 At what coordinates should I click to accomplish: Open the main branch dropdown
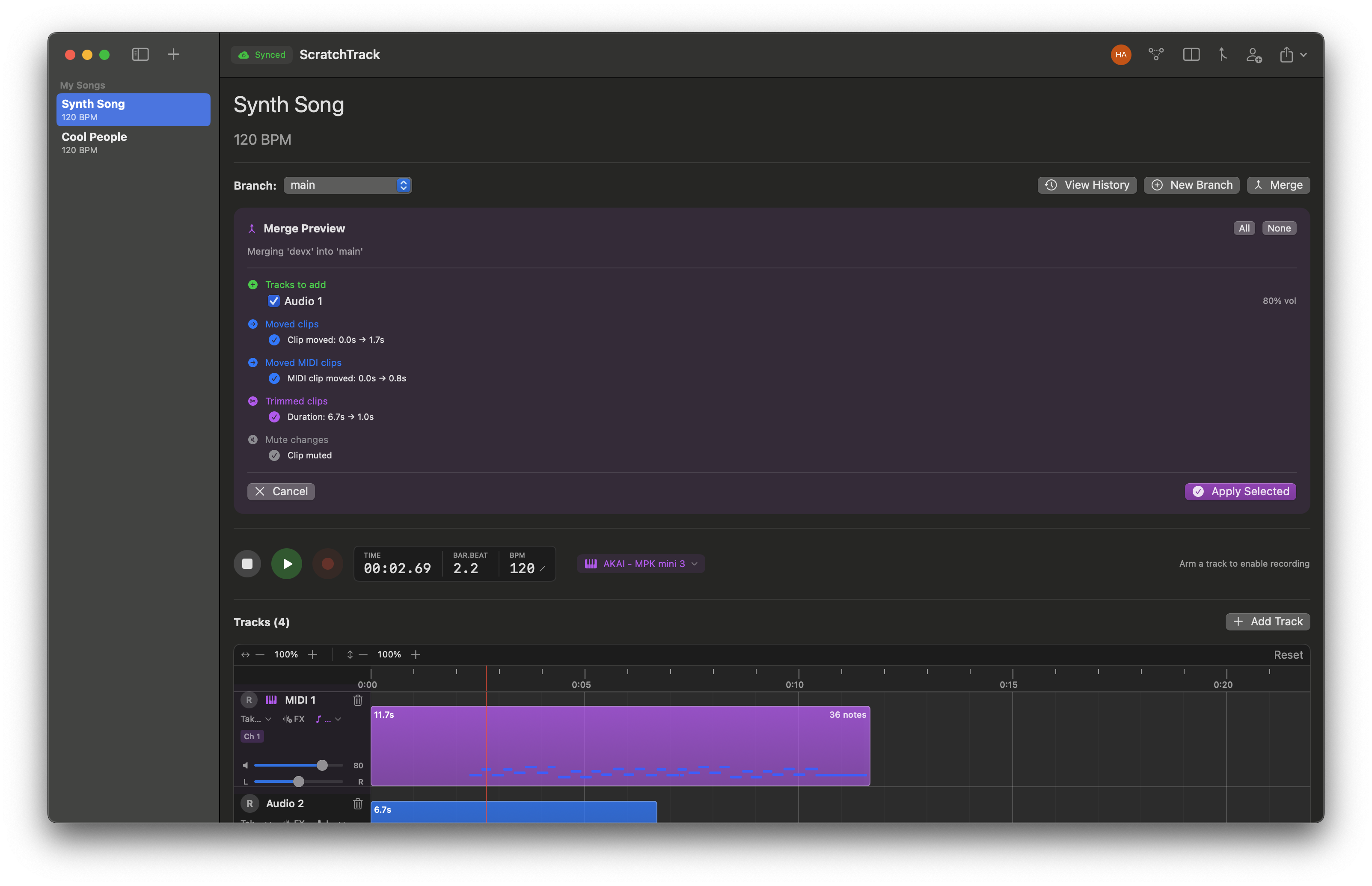click(x=347, y=184)
